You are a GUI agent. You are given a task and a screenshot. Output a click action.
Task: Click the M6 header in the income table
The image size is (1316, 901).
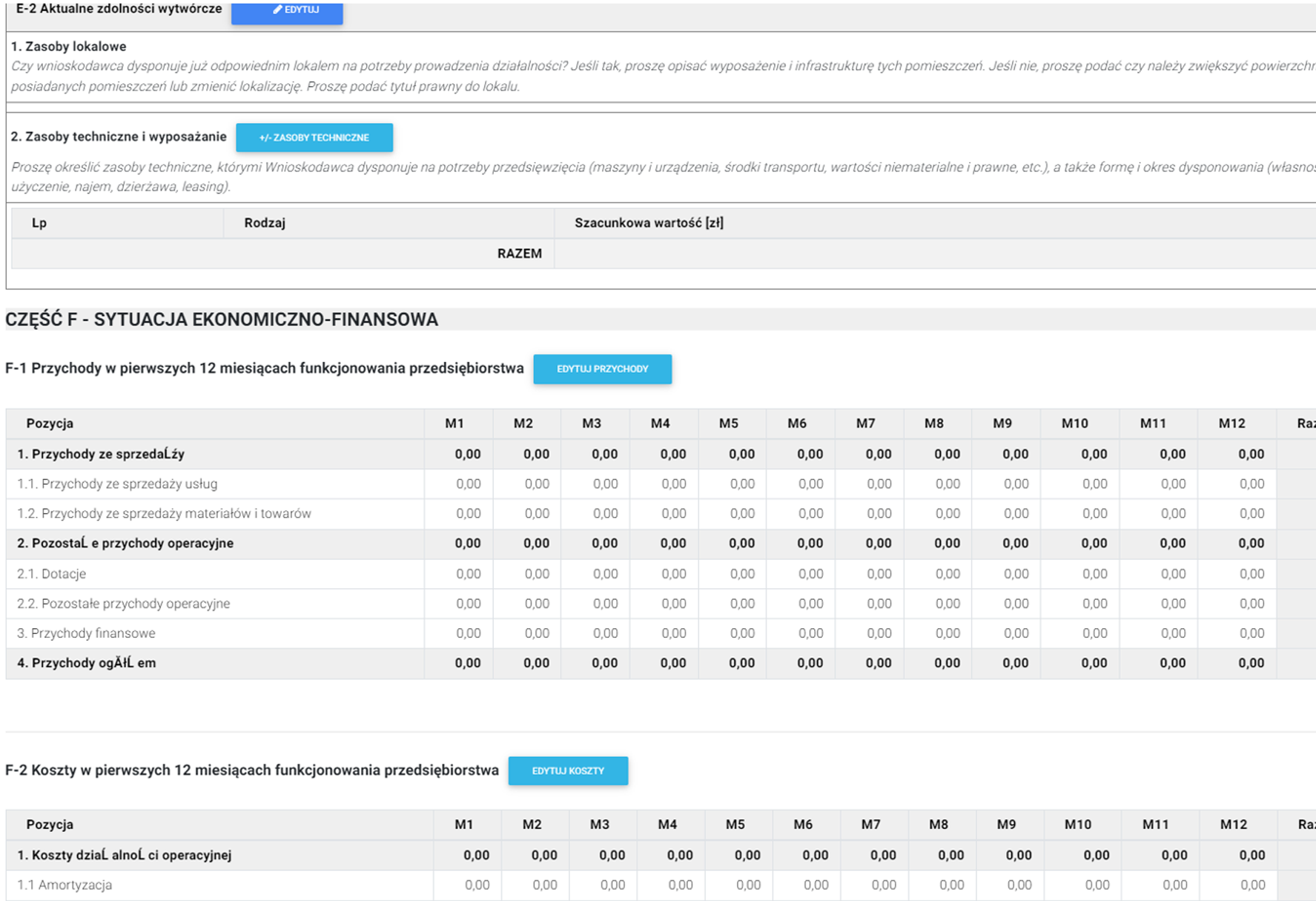pos(796,423)
